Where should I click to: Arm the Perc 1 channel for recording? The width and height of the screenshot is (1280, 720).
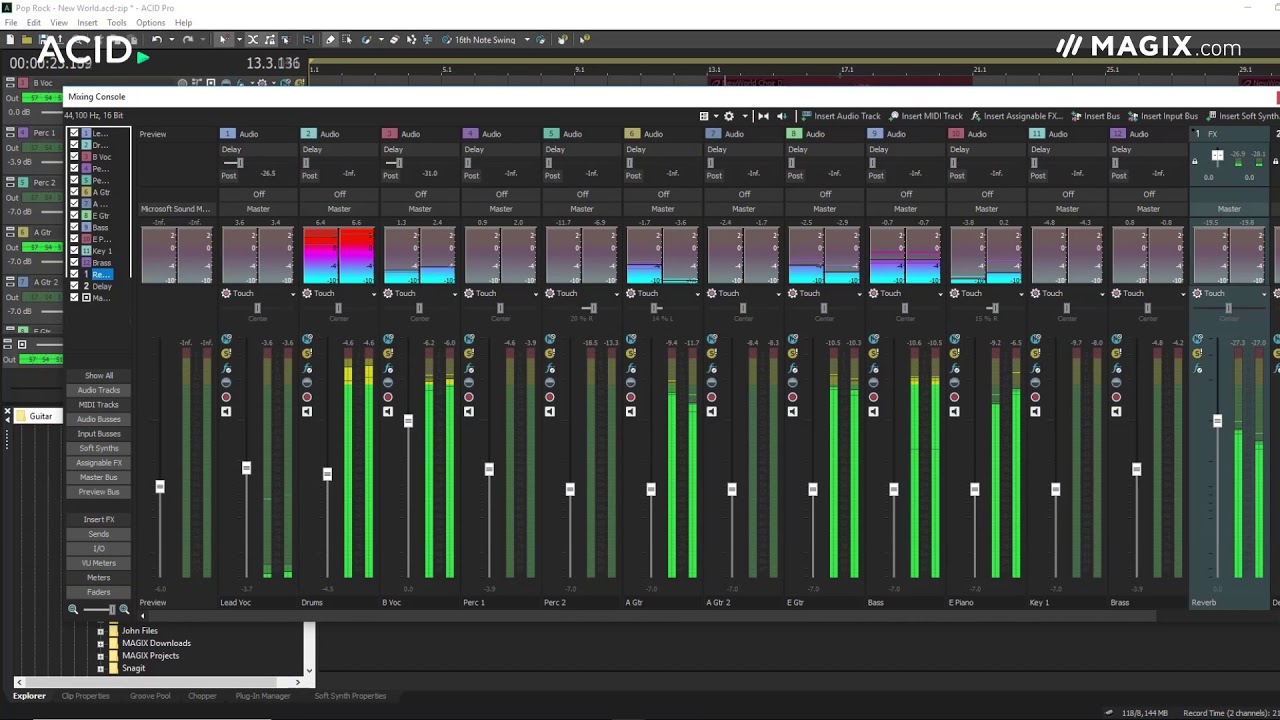469,397
